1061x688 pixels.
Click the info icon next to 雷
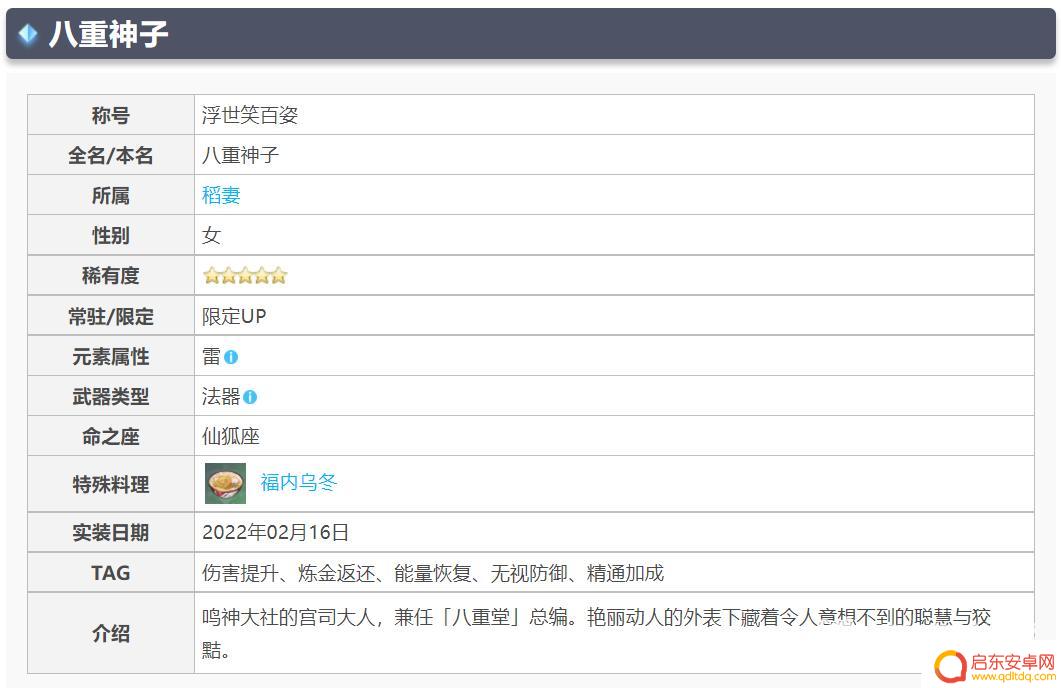(x=231, y=357)
